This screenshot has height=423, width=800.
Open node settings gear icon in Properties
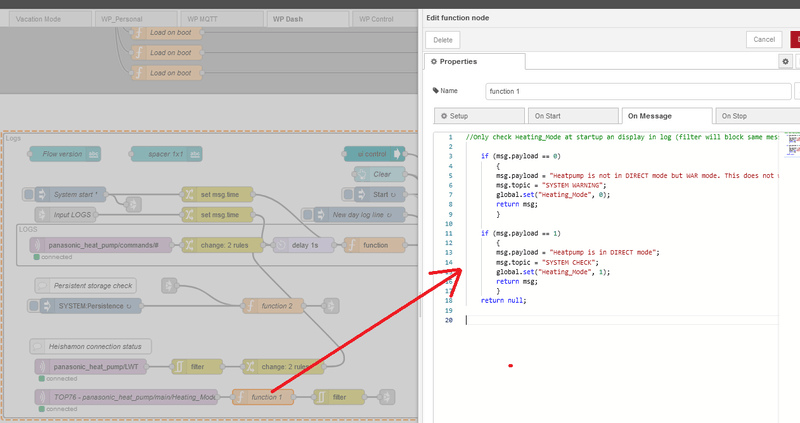click(x=785, y=62)
